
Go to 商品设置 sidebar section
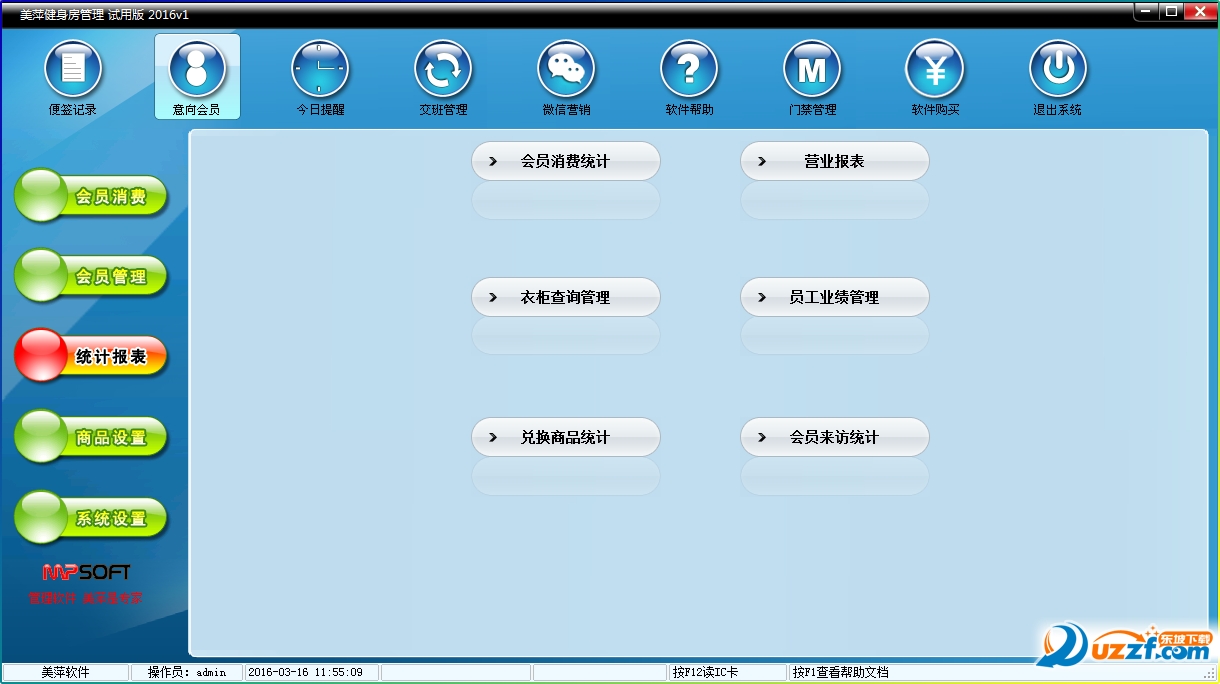coord(91,437)
